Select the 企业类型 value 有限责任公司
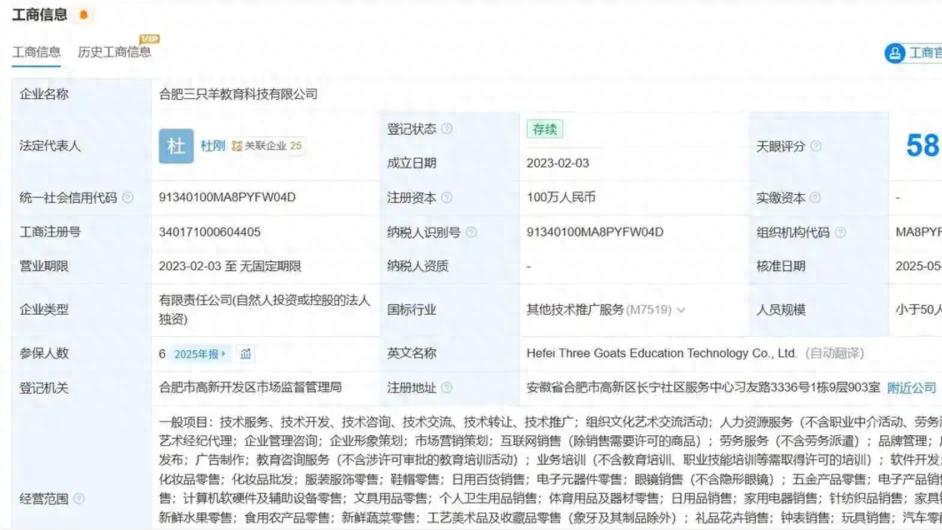Screen dimensions: 942x530 coord(264,309)
